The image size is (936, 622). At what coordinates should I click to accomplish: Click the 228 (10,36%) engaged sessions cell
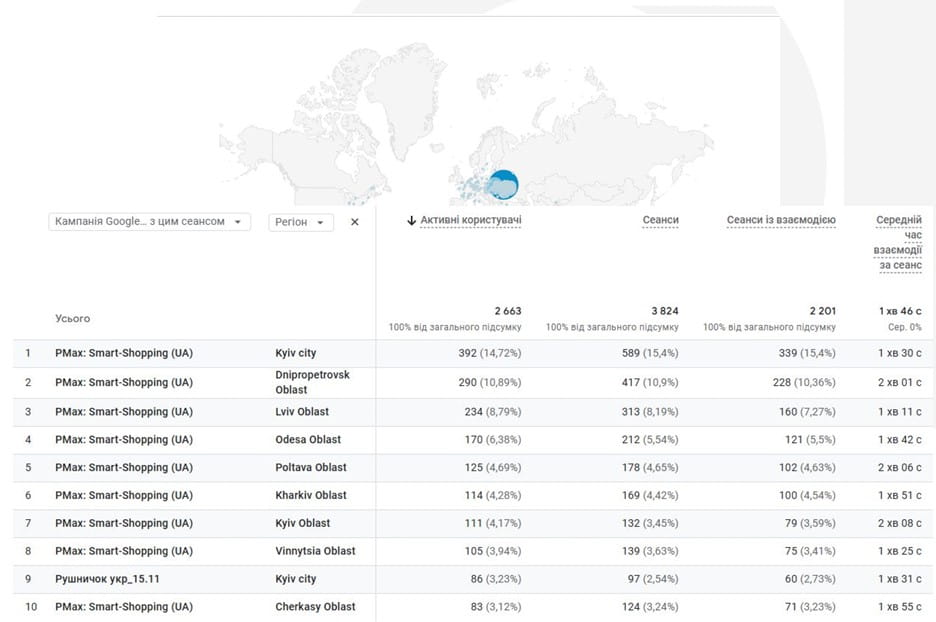pyautogui.click(x=804, y=382)
